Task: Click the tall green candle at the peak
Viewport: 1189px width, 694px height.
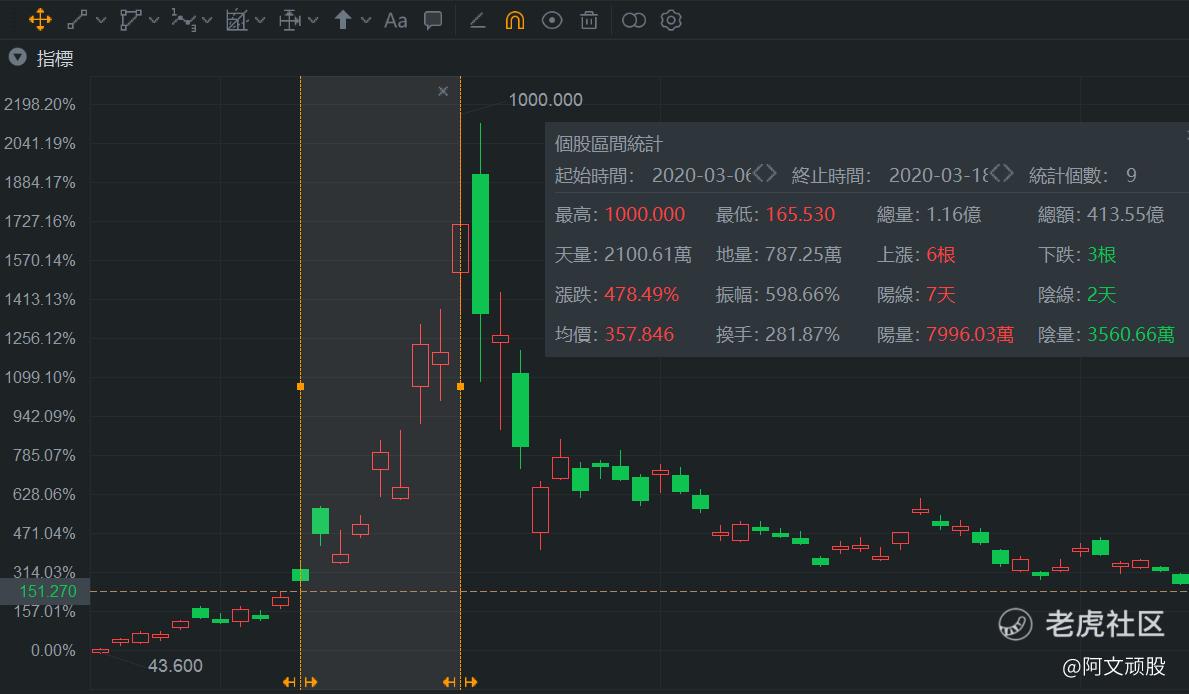Action: point(480,243)
